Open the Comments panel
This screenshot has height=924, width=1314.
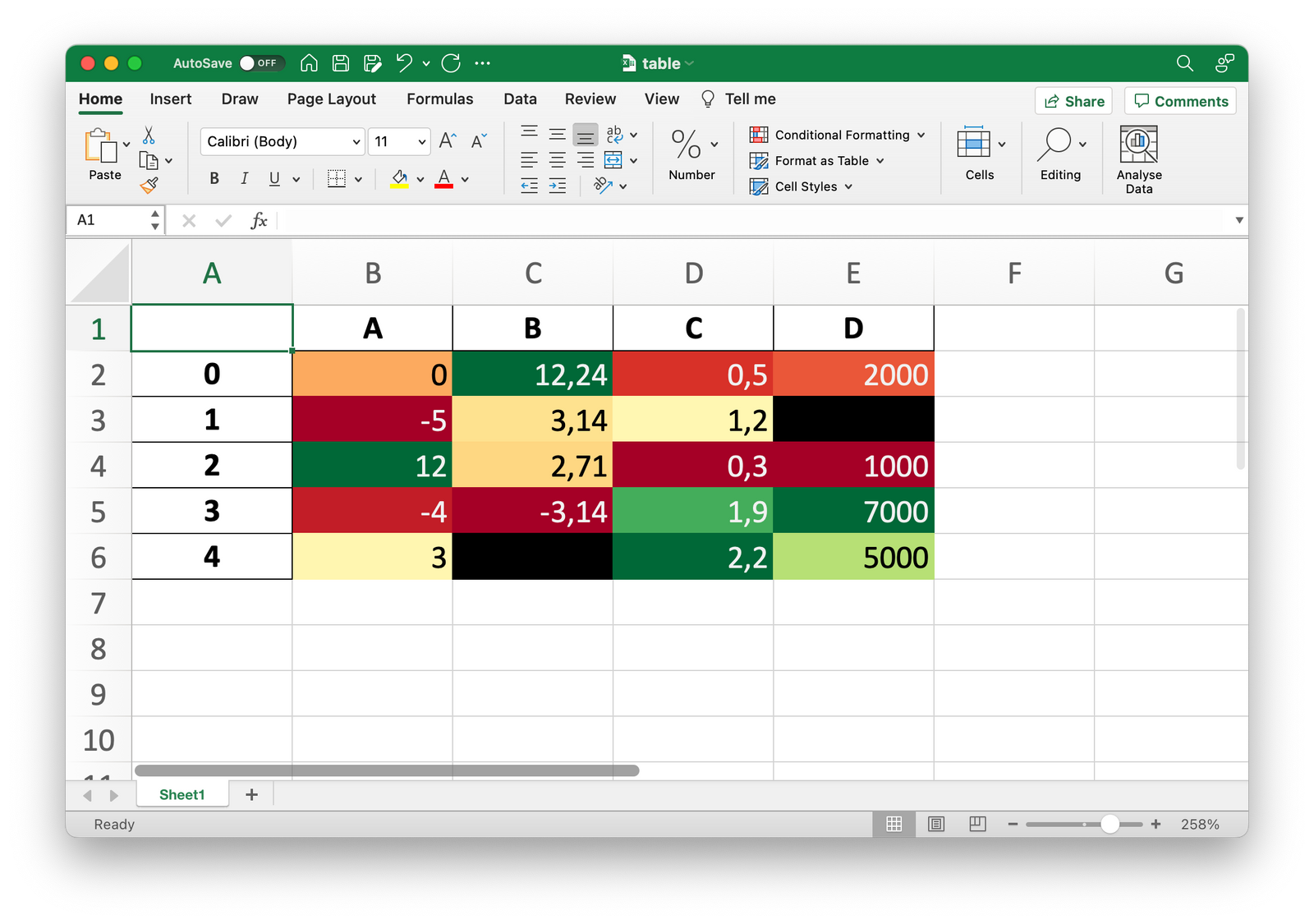pos(1180,101)
